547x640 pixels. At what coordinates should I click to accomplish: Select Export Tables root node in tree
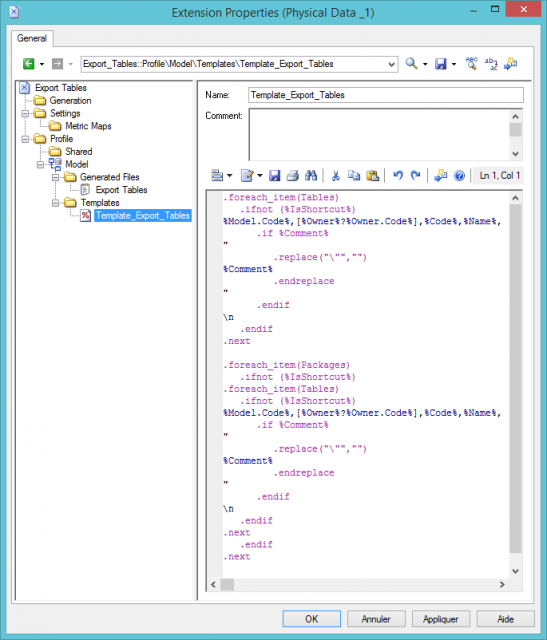(x=61, y=88)
